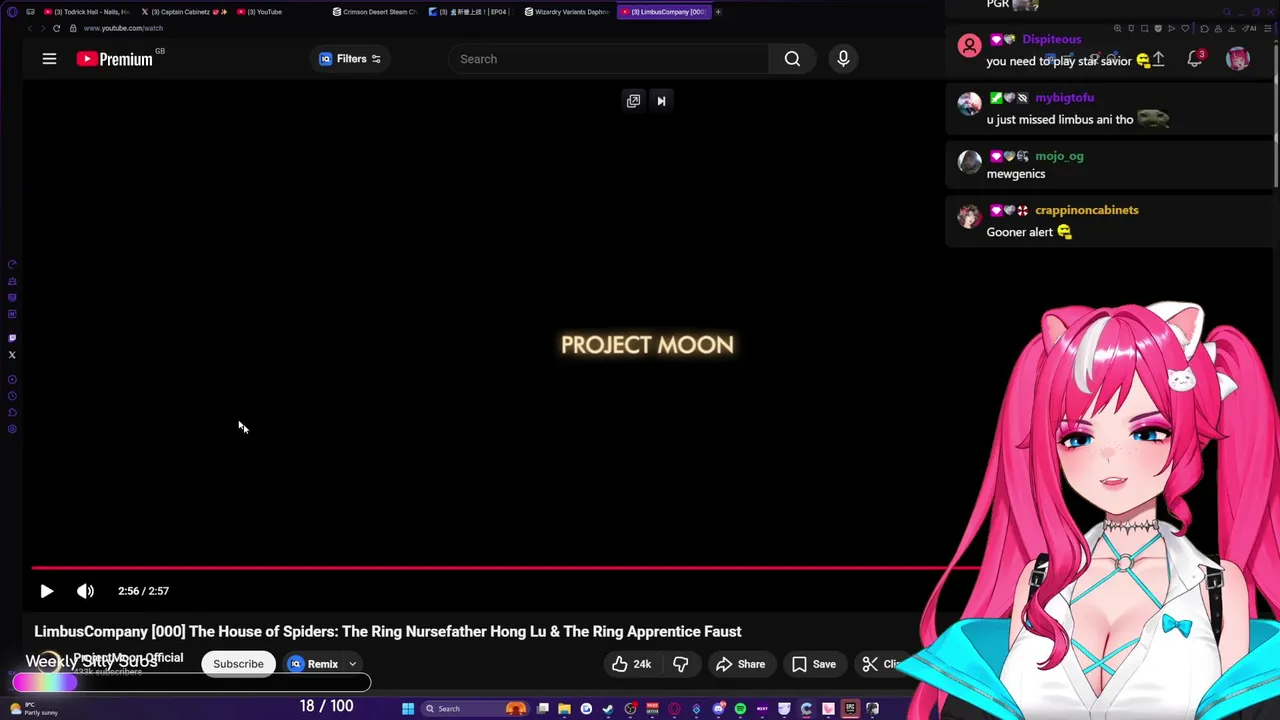The image size is (1280, 720).
Task: Open Steam from the taskbar
Action: 608,709
